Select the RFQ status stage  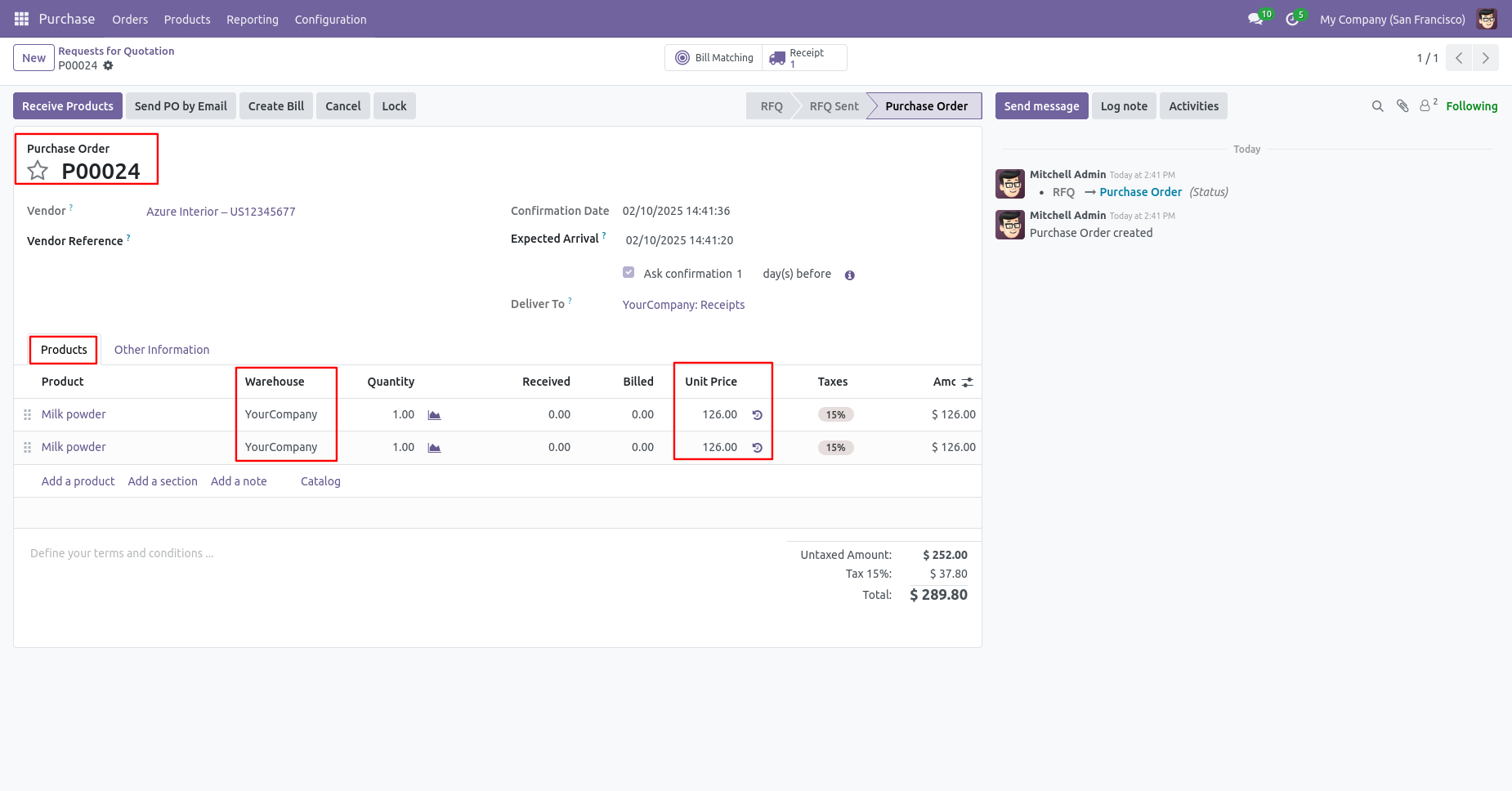pos(771,106)
